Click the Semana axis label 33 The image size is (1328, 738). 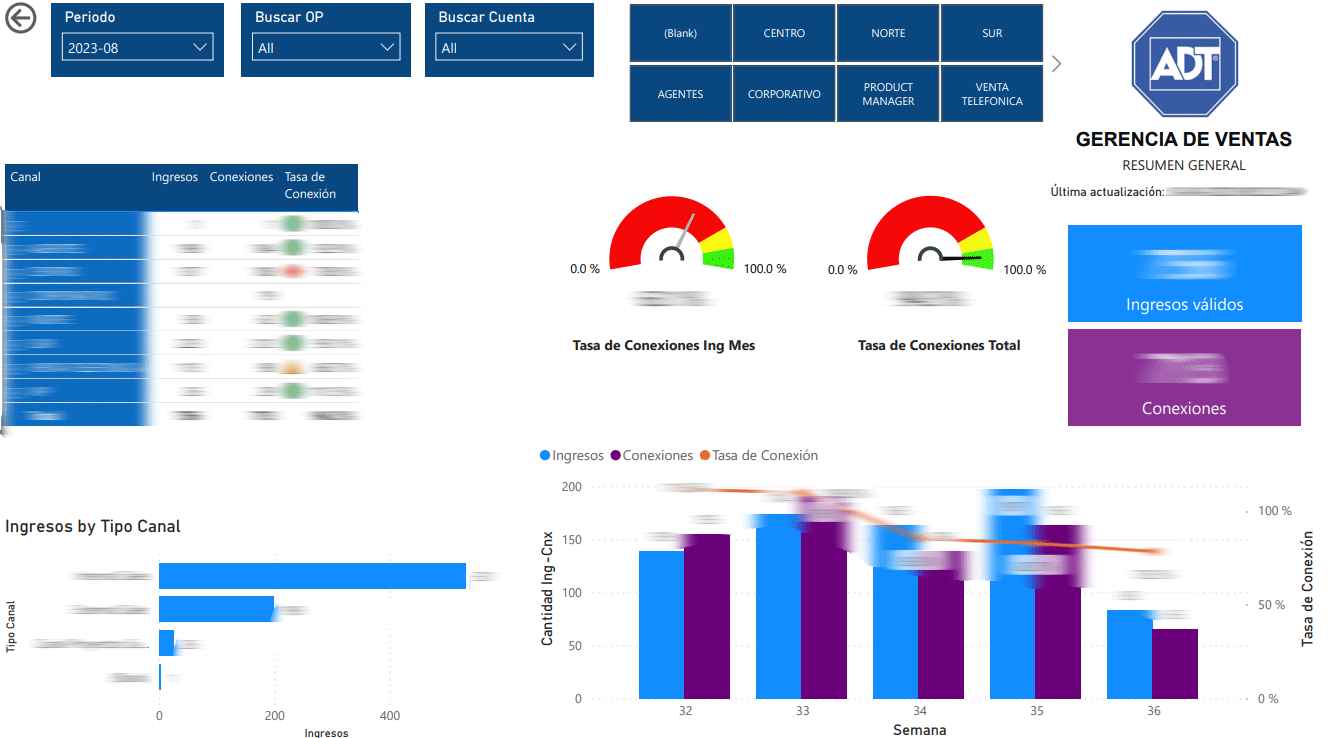click(x=802, y=711)
